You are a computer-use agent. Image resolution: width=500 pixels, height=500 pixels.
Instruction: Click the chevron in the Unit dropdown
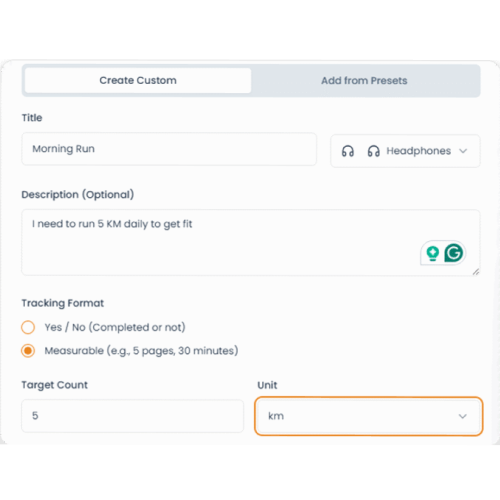click(x=462, y=416)
